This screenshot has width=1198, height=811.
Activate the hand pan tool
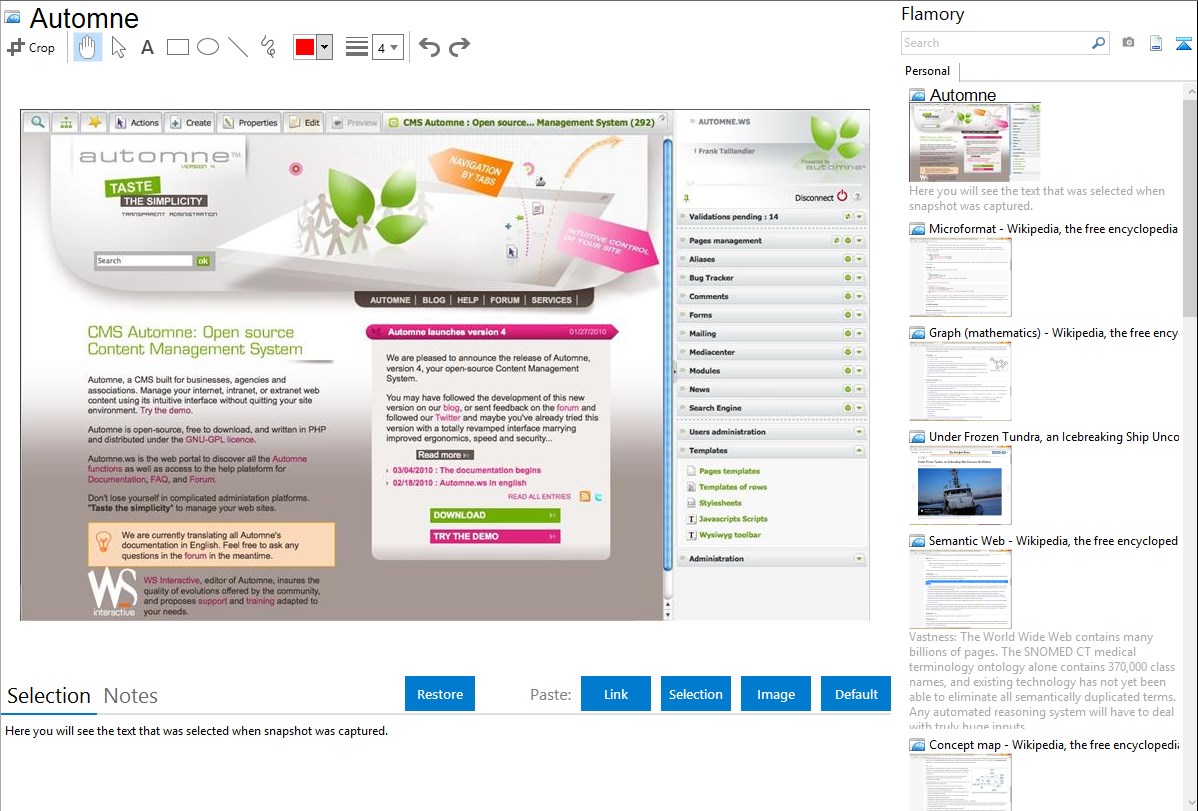(88, 47)
